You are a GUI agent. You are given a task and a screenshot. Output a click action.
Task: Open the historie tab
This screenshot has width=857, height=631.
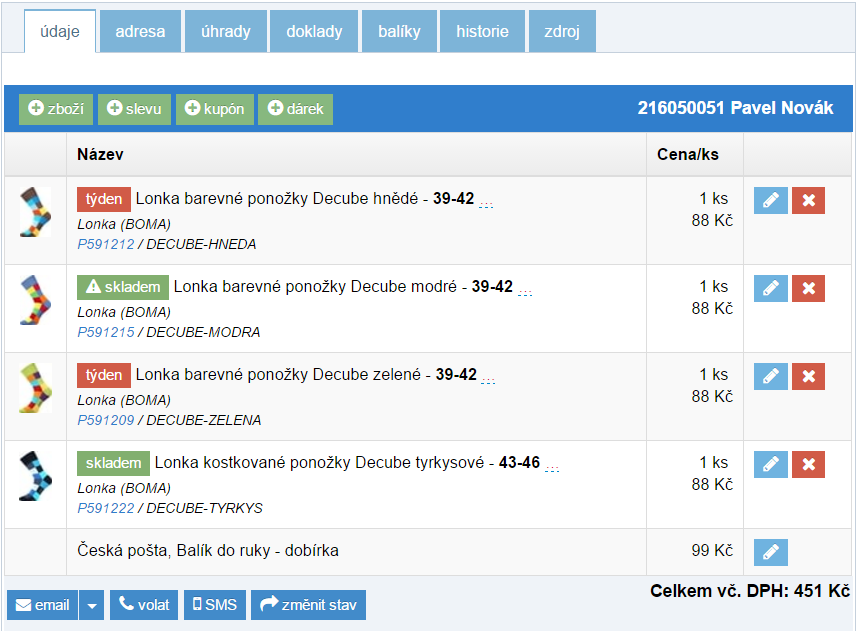click(482, 31)
